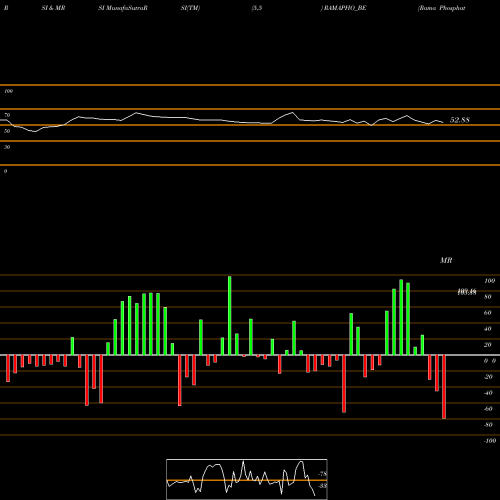The height and width of the screenshot is (500, 500).
Task: Click the 'MR' title above histogram
Action: (x=446, y=260)
